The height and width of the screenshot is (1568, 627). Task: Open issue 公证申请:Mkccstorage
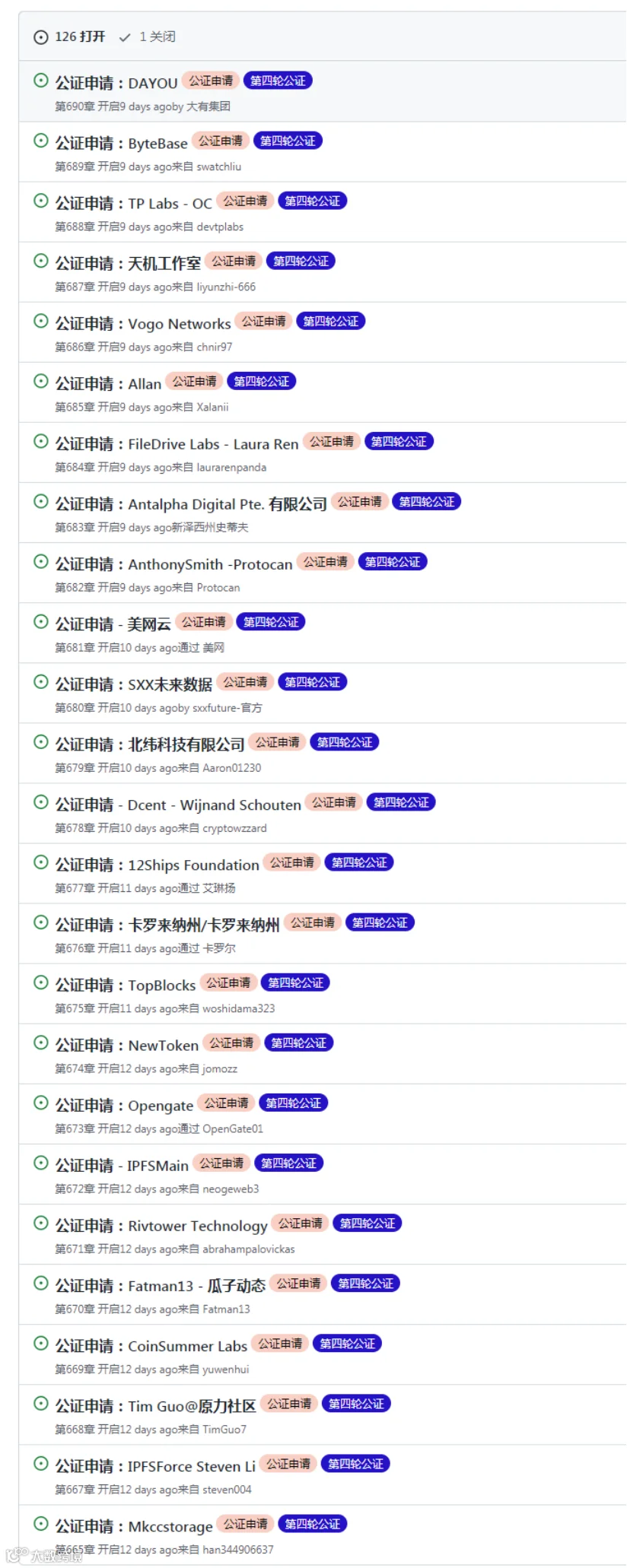click(134, 1525)
